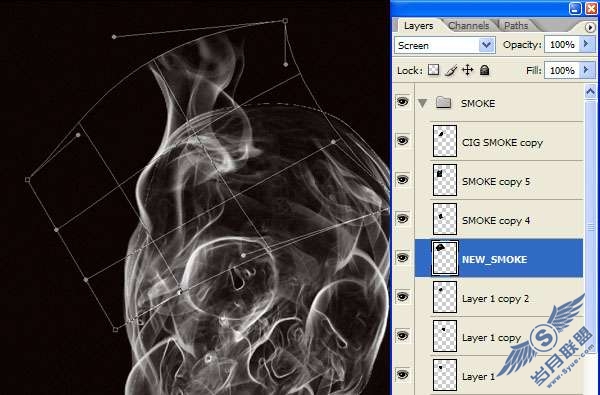Hide the Layer 1 layer
The width and height of the screenshot is (600, 395).
pyautogui.click(x=402, y=374)
